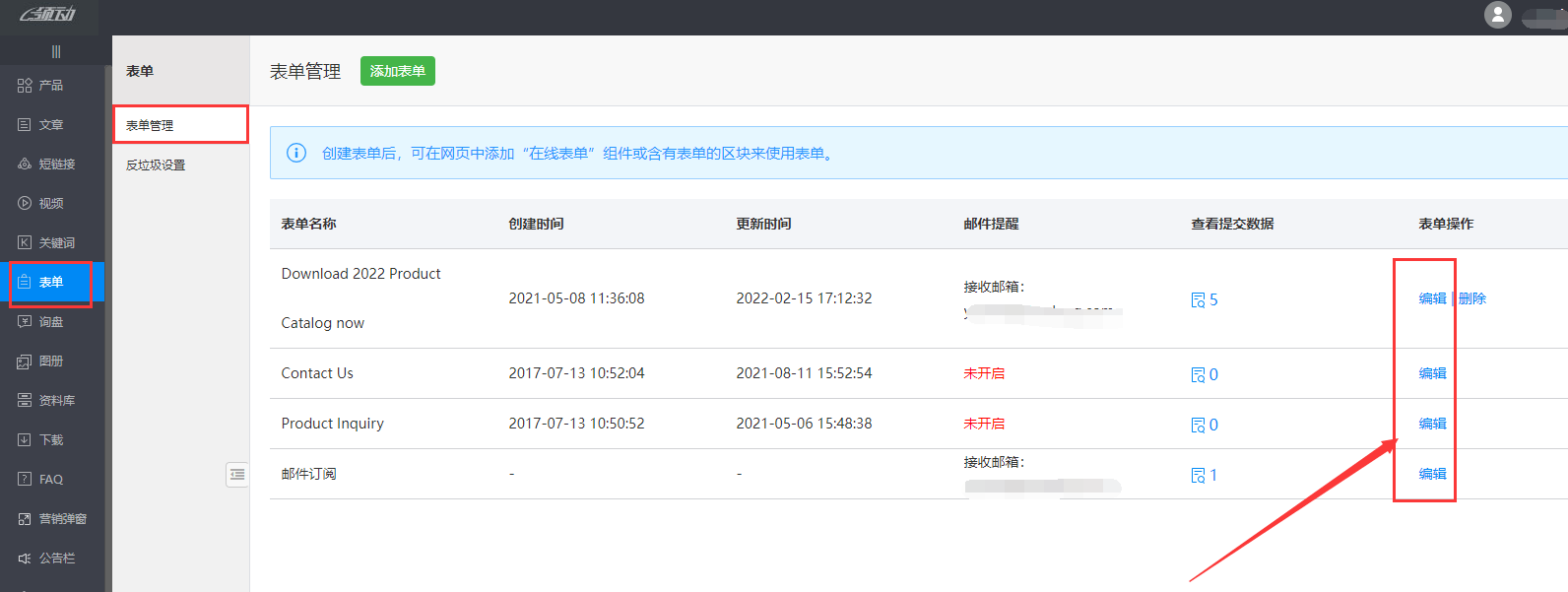Open submitted data count for Download 2022 form

point(1204,299)
